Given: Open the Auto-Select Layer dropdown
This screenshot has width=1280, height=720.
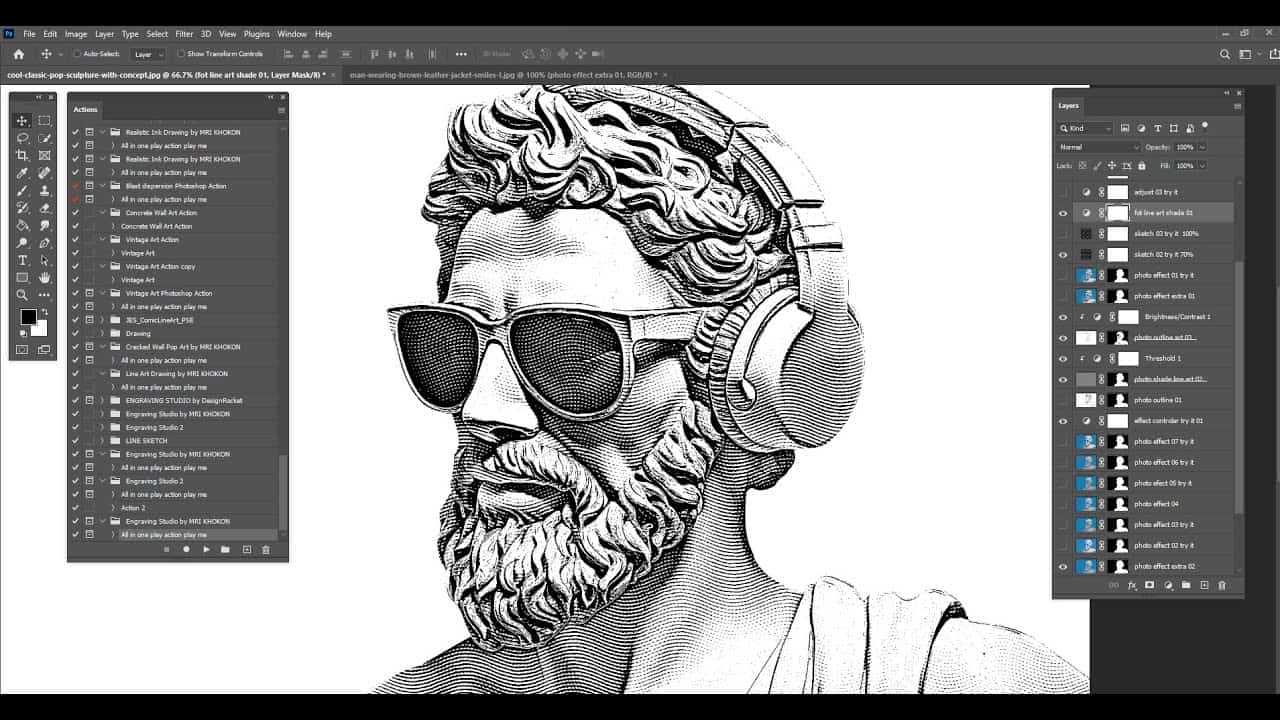Looking at the screenshot, I should coord(148,54).
